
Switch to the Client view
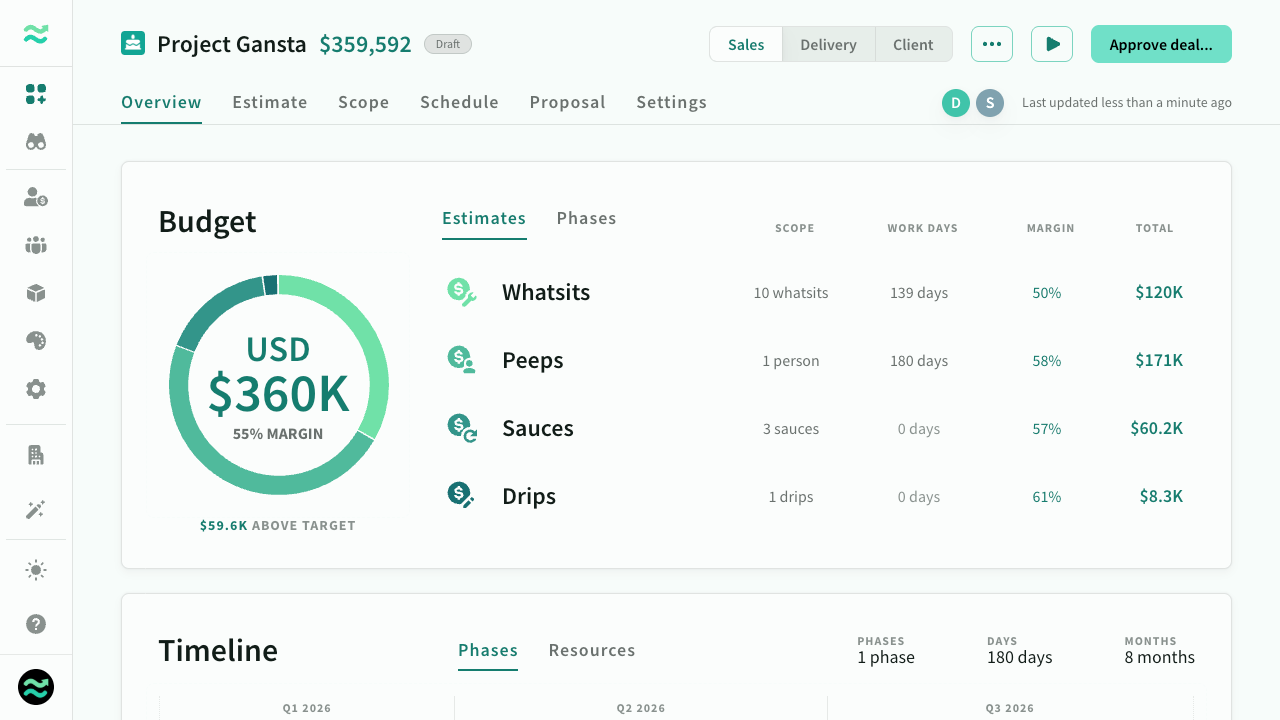pos(913,45)
